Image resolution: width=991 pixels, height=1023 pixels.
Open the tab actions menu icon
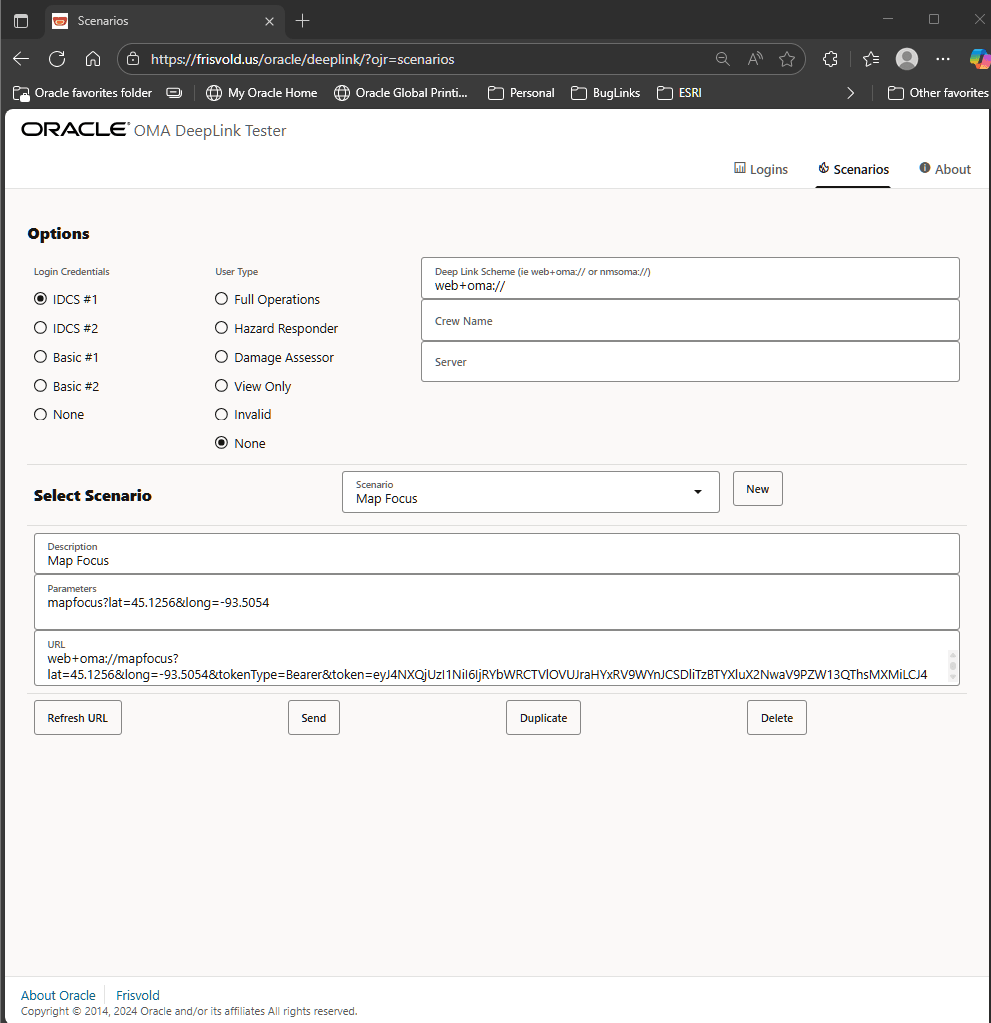click(x=21, y=21)
